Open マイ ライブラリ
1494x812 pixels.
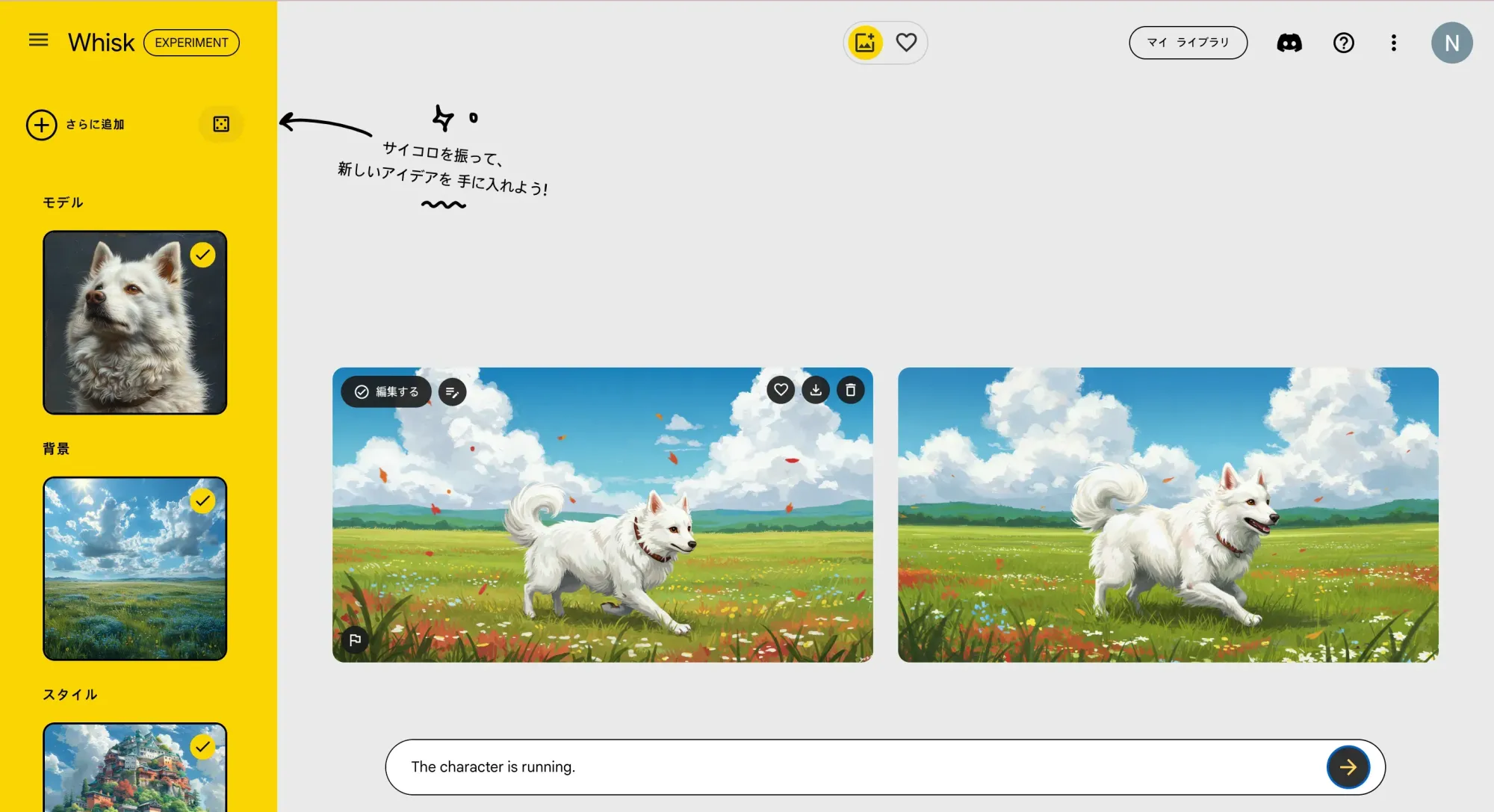tap(1188, 43)
